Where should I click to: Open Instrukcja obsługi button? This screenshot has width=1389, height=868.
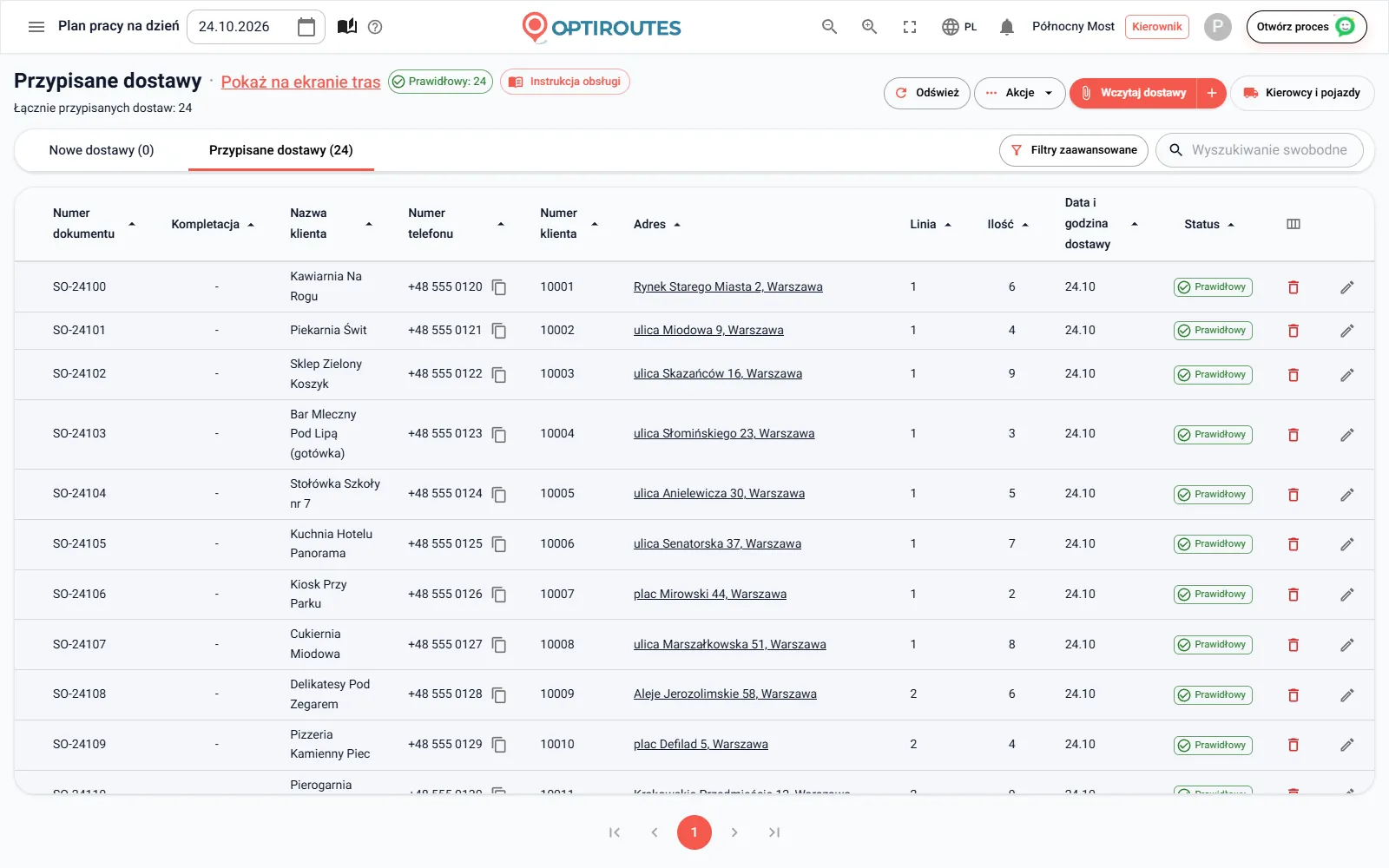click(x=565, y=82)
